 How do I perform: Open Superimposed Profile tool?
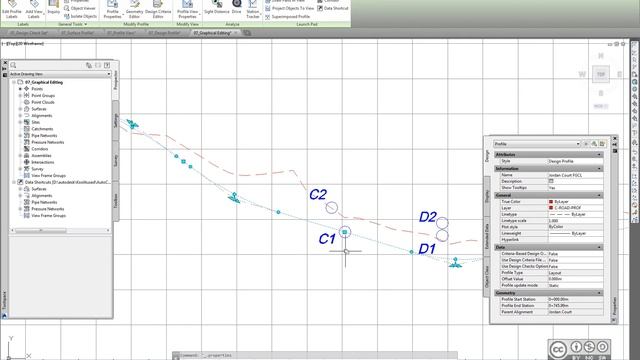pyautogui.click(x=287, y=17)
